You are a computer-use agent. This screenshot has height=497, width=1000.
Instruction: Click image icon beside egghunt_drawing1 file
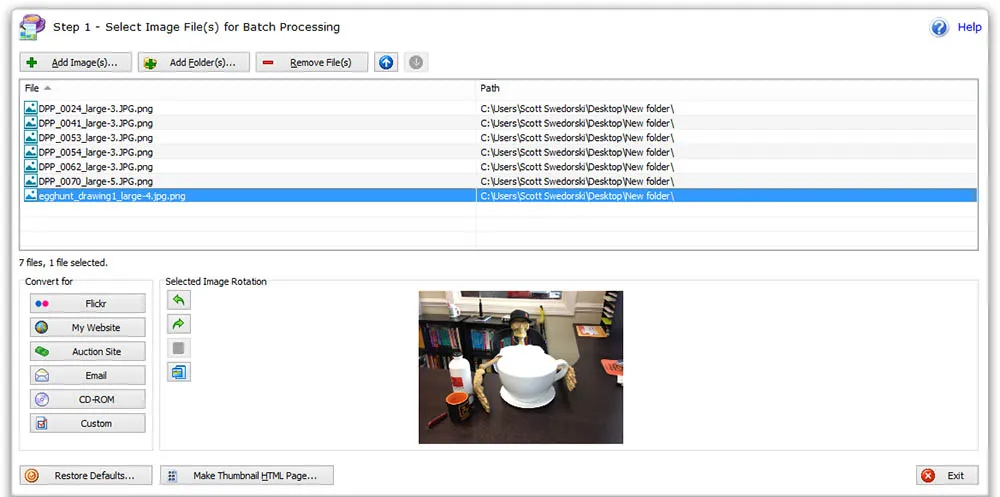pos(31,195)
